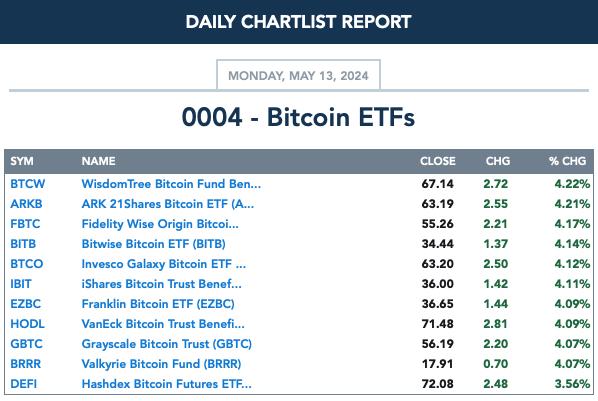Open Hashdex Bitcoin Futures ETF link
The image size is (598, 401).
pyautogui.click(x=167, y=384)
